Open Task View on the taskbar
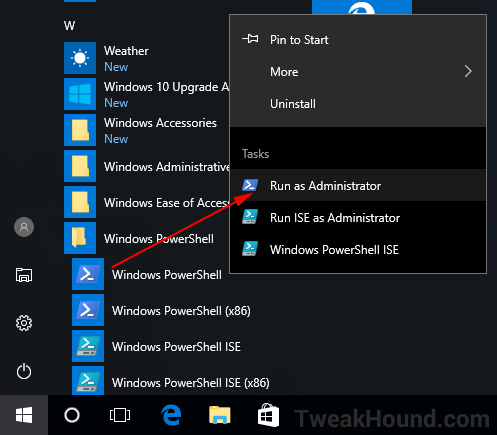The height and width of the screenshot is (435, 497). click(x=120, y=415)
